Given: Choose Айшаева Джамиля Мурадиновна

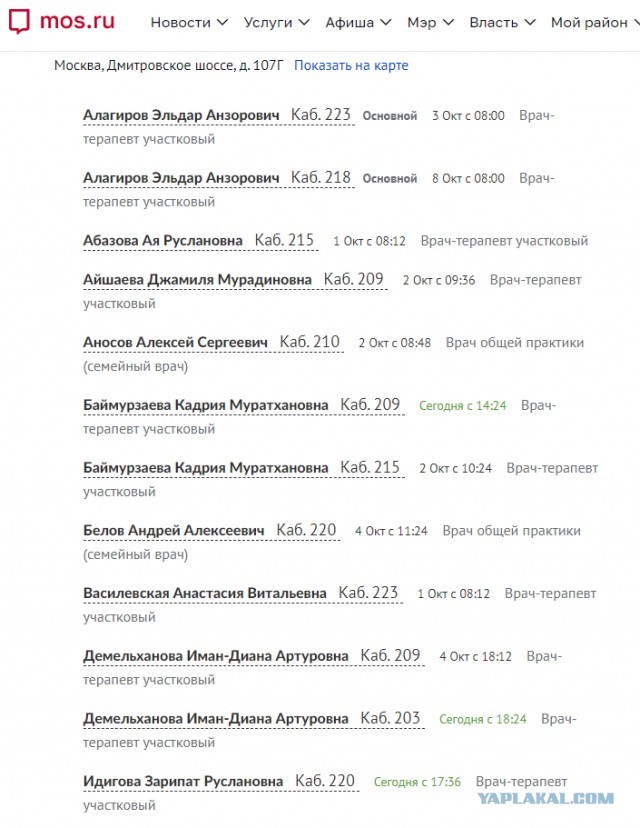Looking at the screenshot, I should click(197, 280).
